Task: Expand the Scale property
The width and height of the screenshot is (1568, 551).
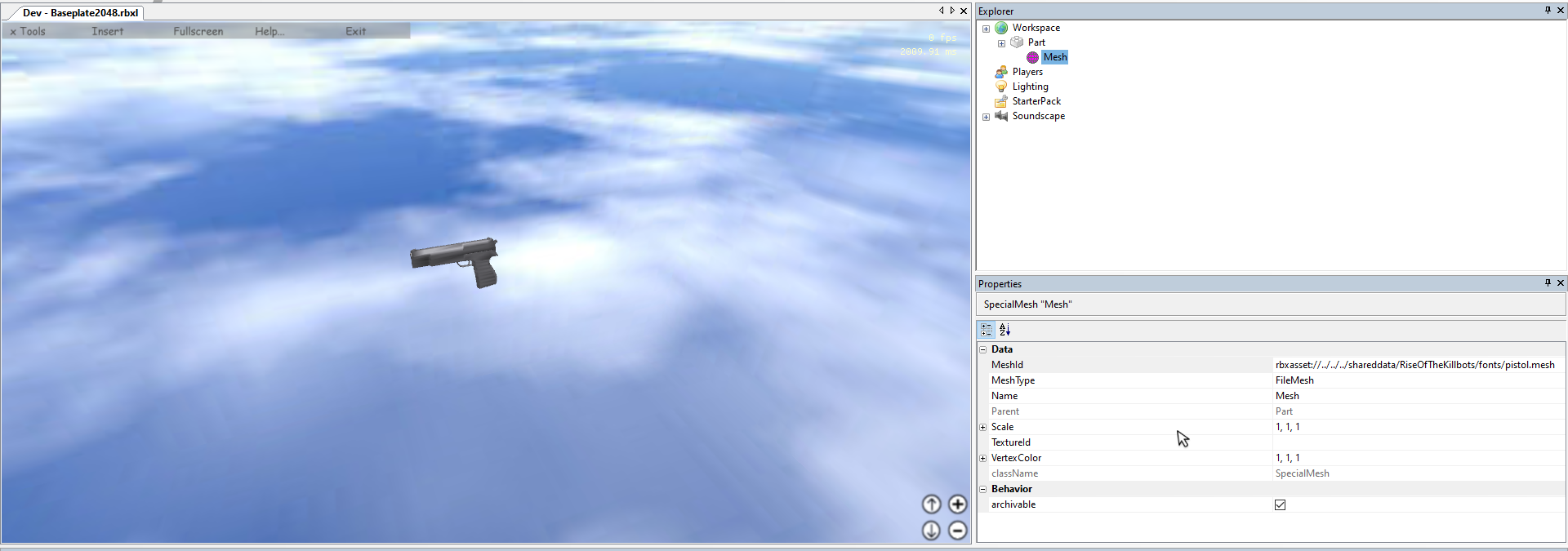Action: [x=983, y=427]
